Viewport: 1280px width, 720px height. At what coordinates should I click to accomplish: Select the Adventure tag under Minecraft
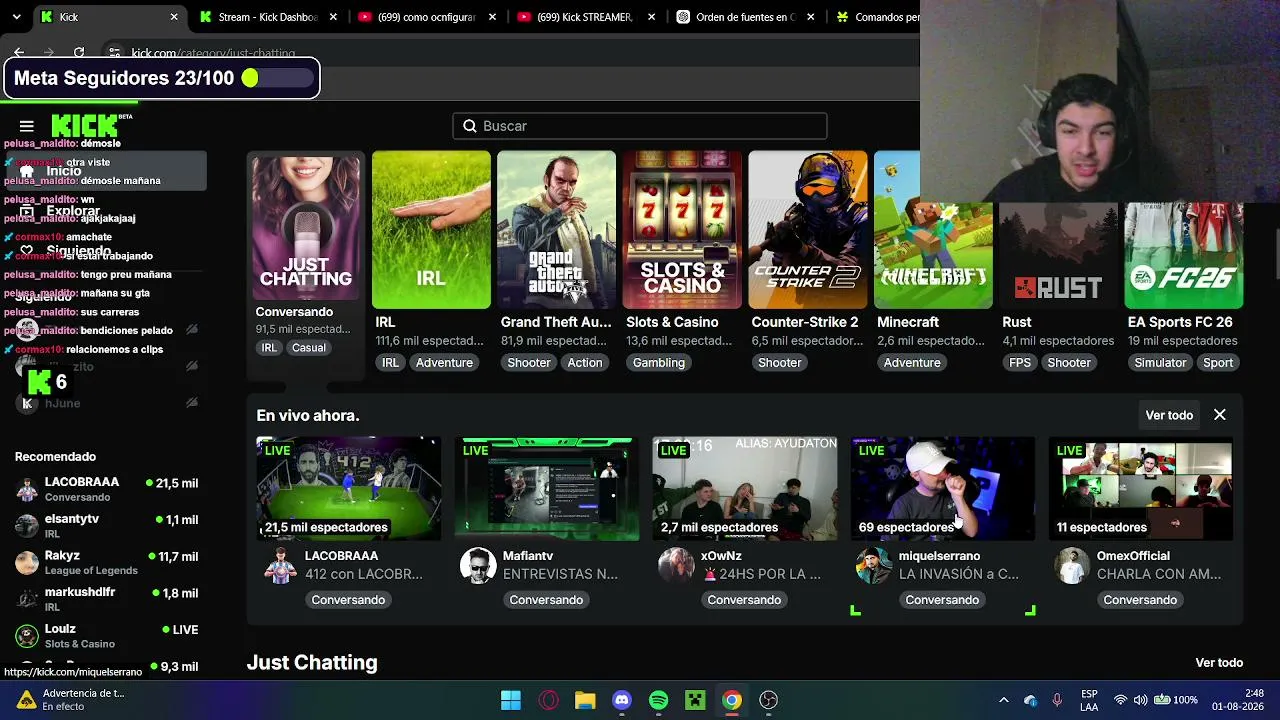tap(912, 363)
